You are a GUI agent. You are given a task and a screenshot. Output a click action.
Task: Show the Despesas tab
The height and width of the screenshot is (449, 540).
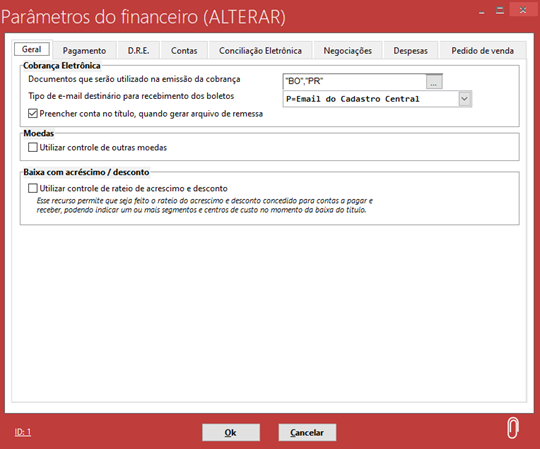411,51
